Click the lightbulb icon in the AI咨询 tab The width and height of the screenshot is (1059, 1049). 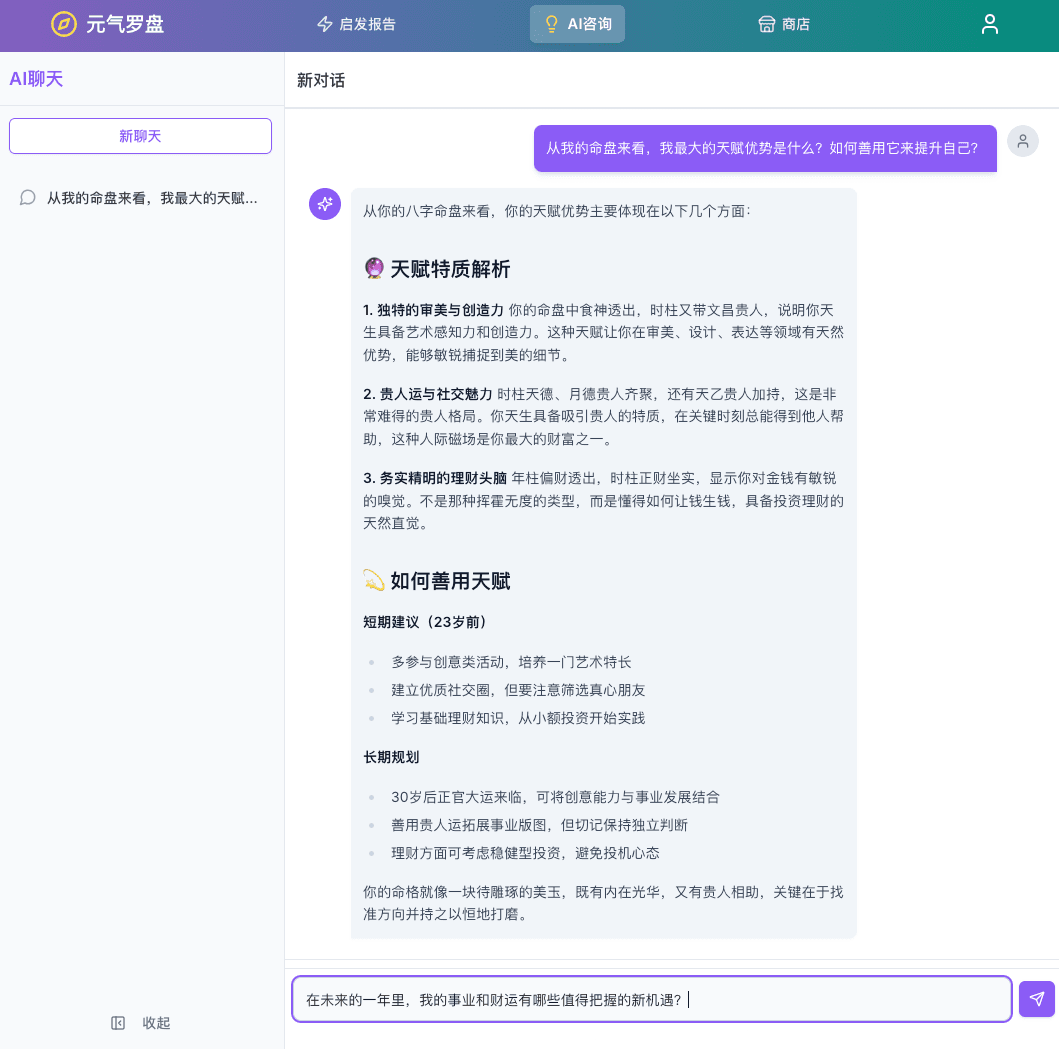[551, 24]
